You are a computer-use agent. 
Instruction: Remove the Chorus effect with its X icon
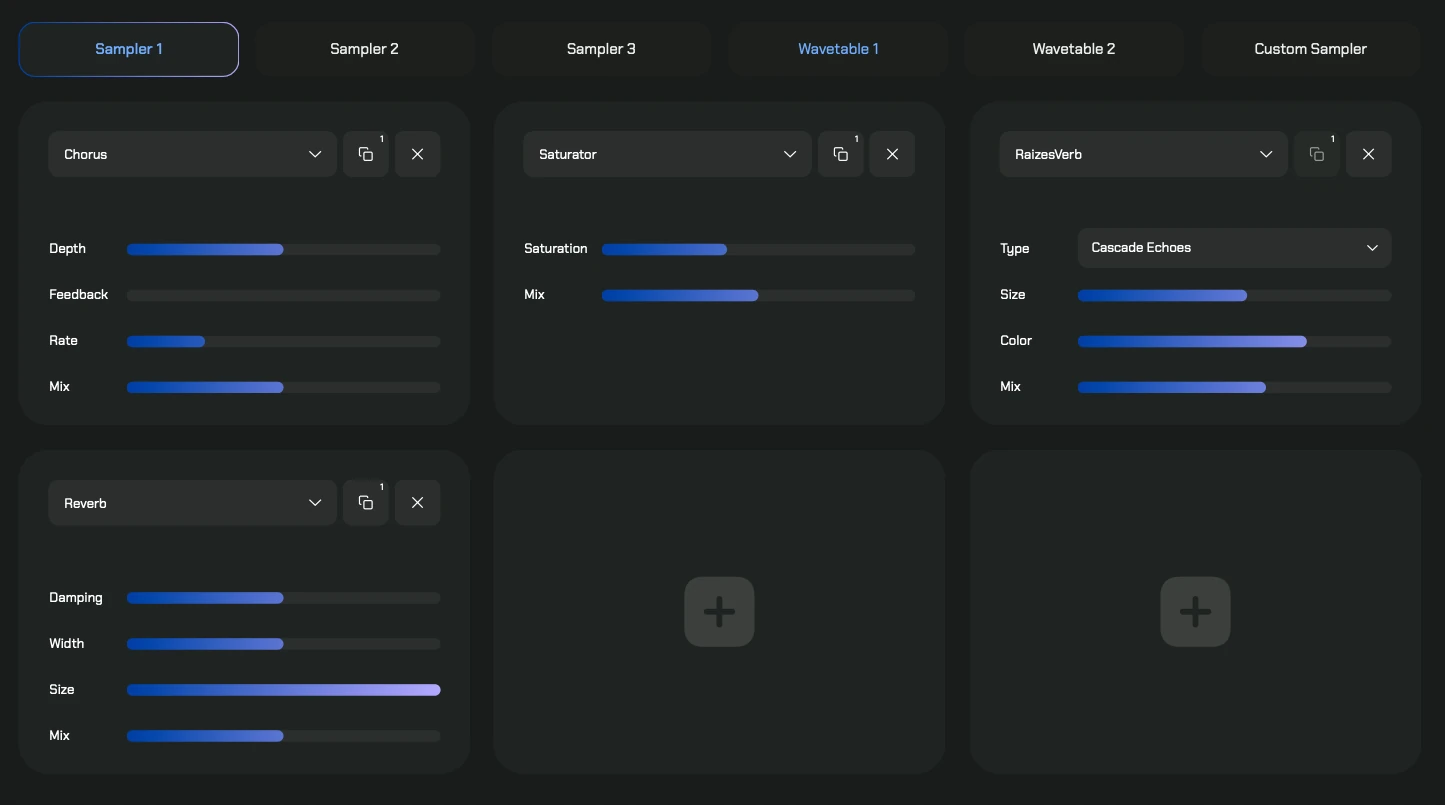coord(418,154)
